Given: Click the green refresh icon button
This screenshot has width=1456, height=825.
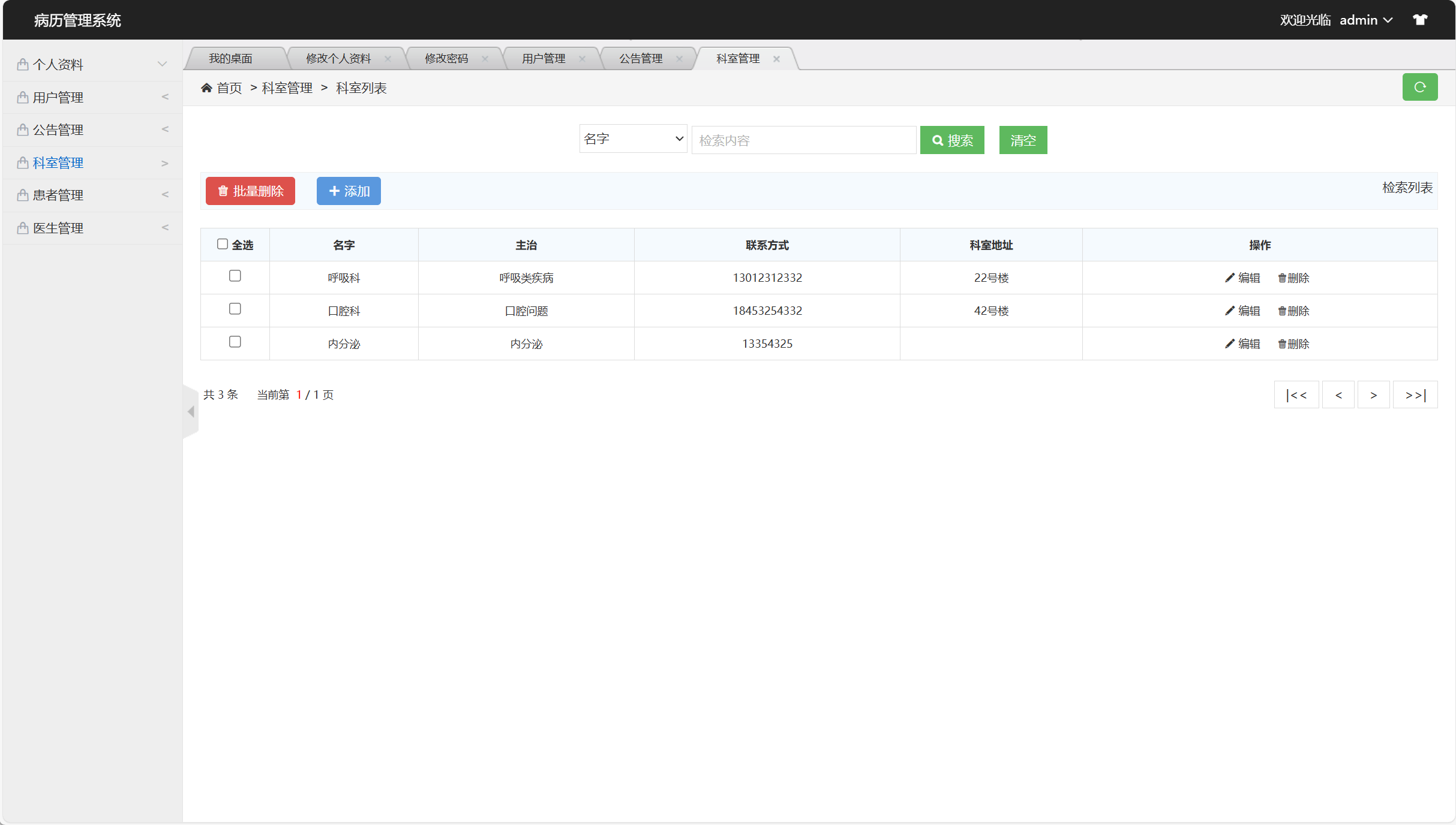Looking at the screenshot, I should [1419, 88].
